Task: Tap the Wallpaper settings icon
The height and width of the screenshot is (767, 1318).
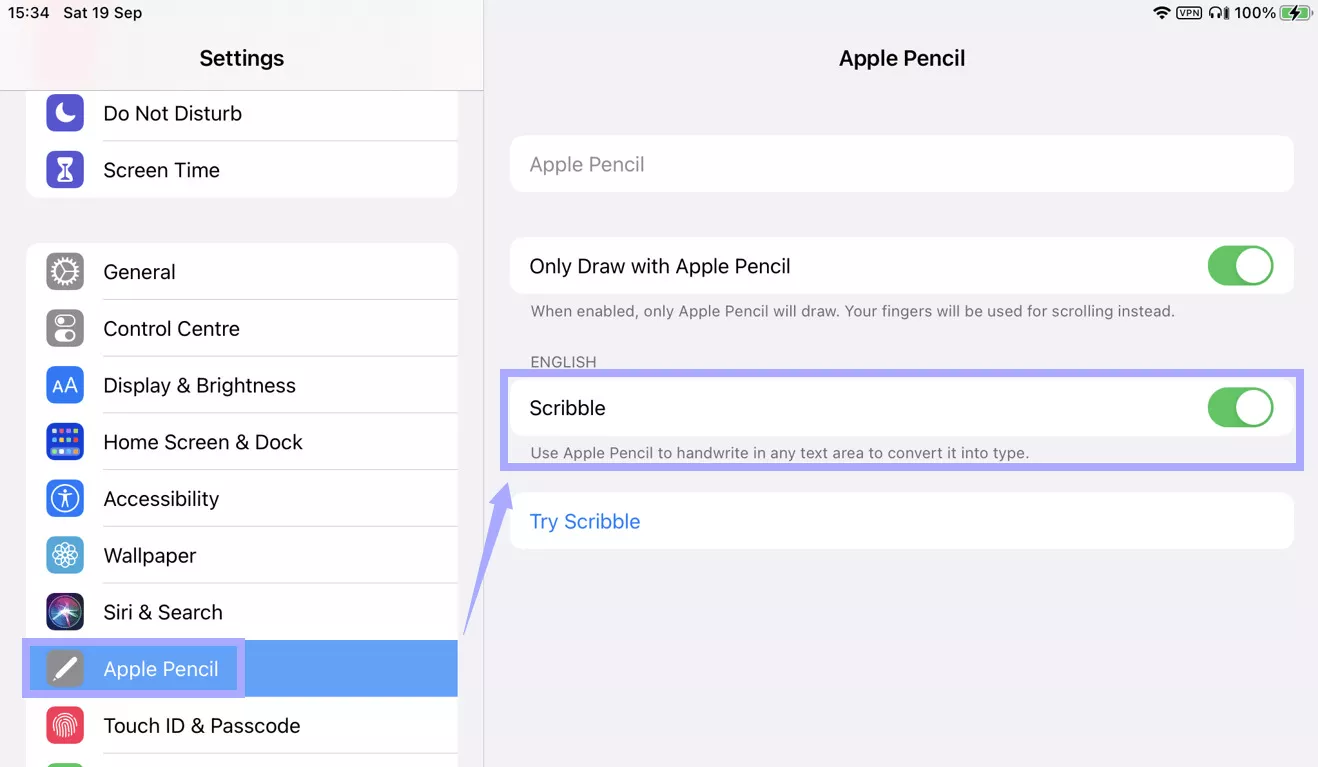Action: pyautogui.click(x=64, y=555)
